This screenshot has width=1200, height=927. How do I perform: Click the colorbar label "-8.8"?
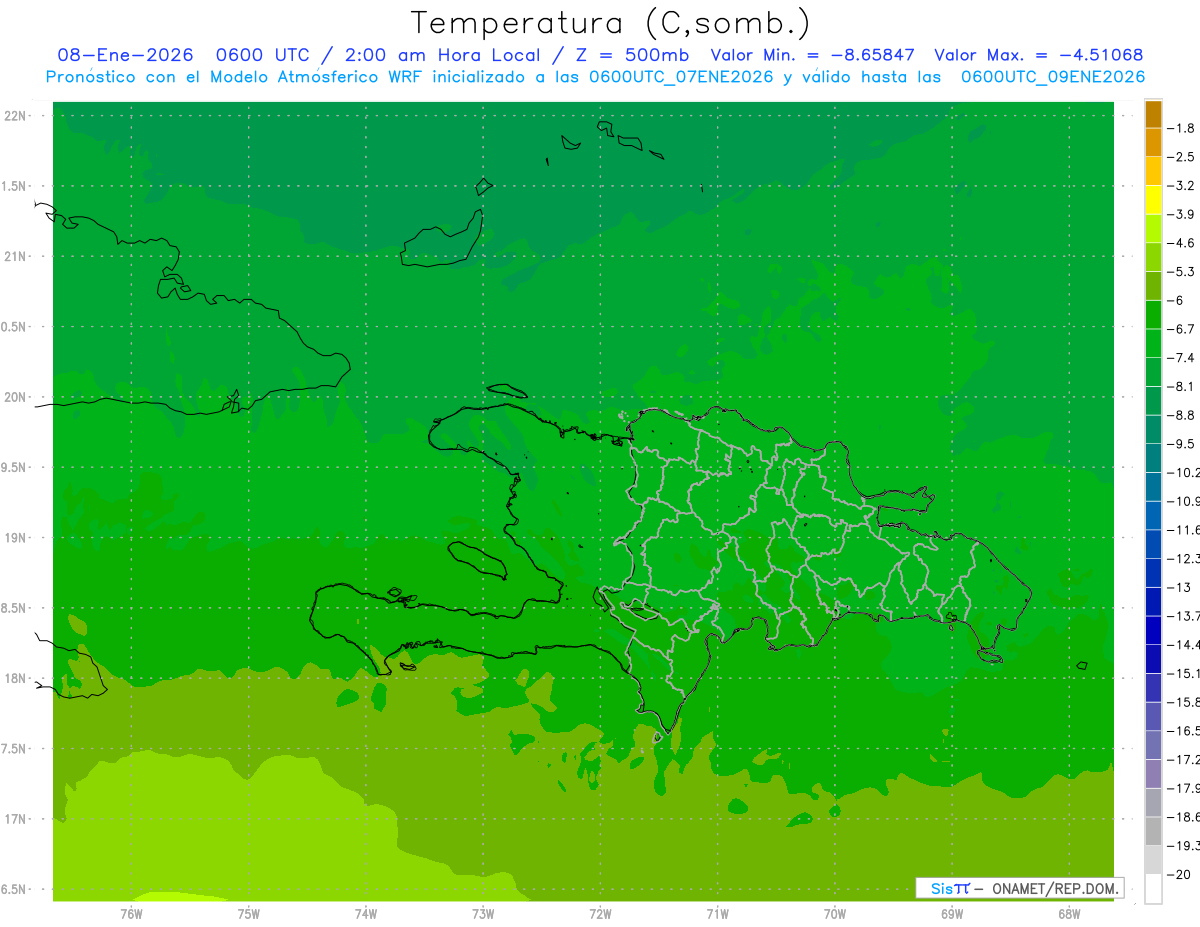click(1182, 415)
